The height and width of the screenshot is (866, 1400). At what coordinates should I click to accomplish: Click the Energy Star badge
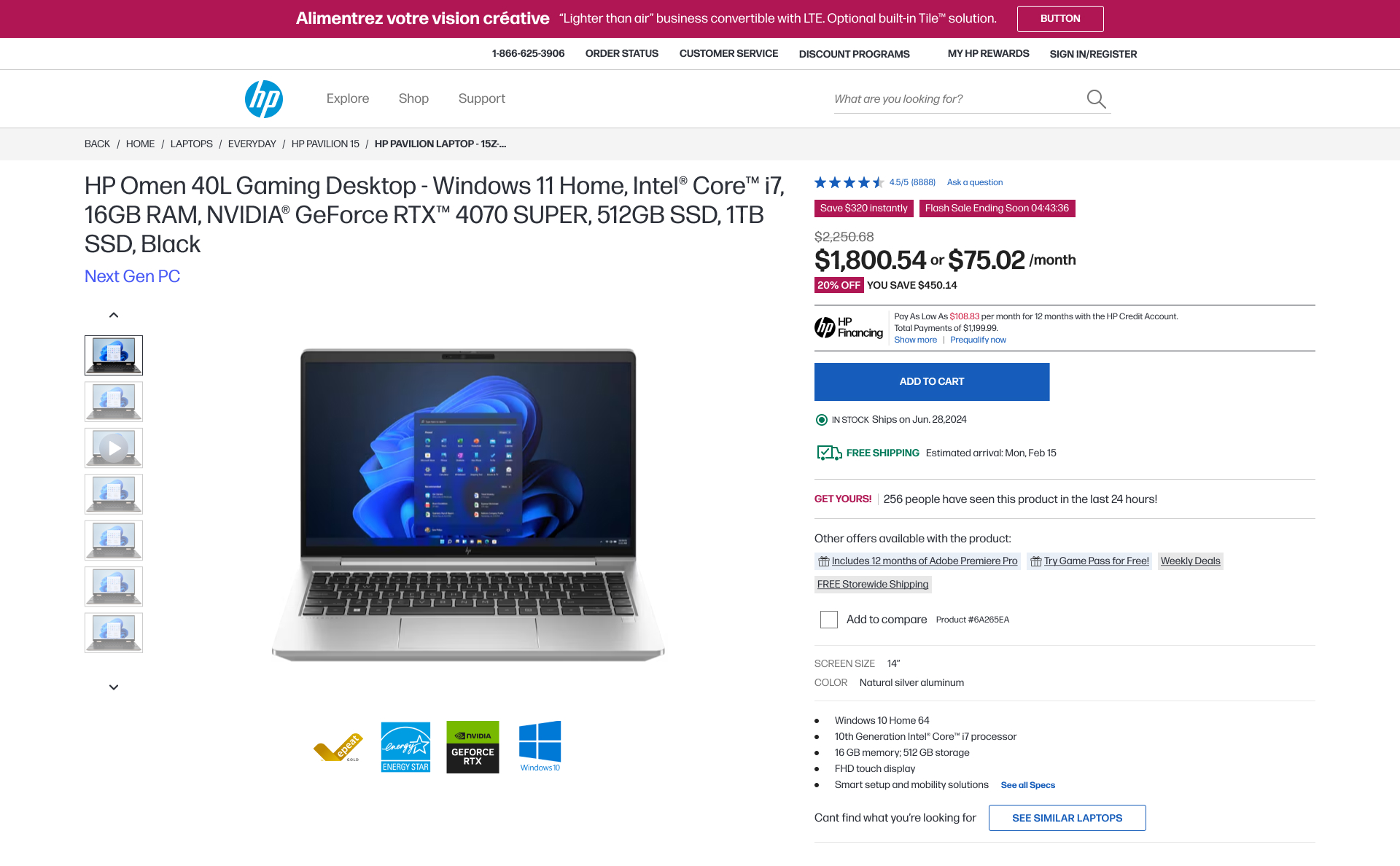tap(405, 747)
